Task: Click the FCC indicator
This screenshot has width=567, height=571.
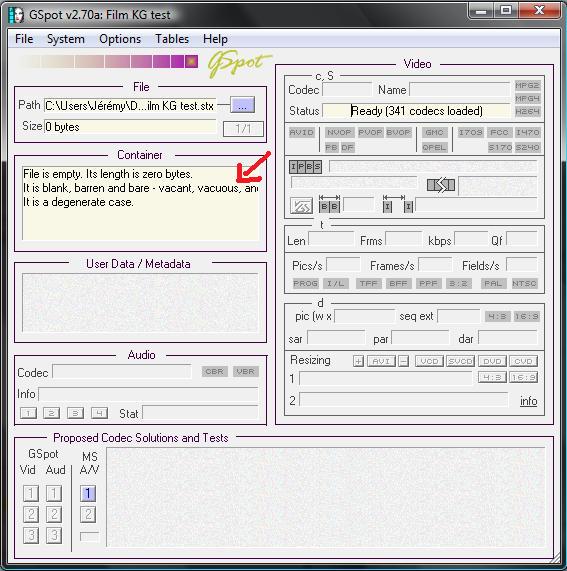Action: click(x=499, y=132)
